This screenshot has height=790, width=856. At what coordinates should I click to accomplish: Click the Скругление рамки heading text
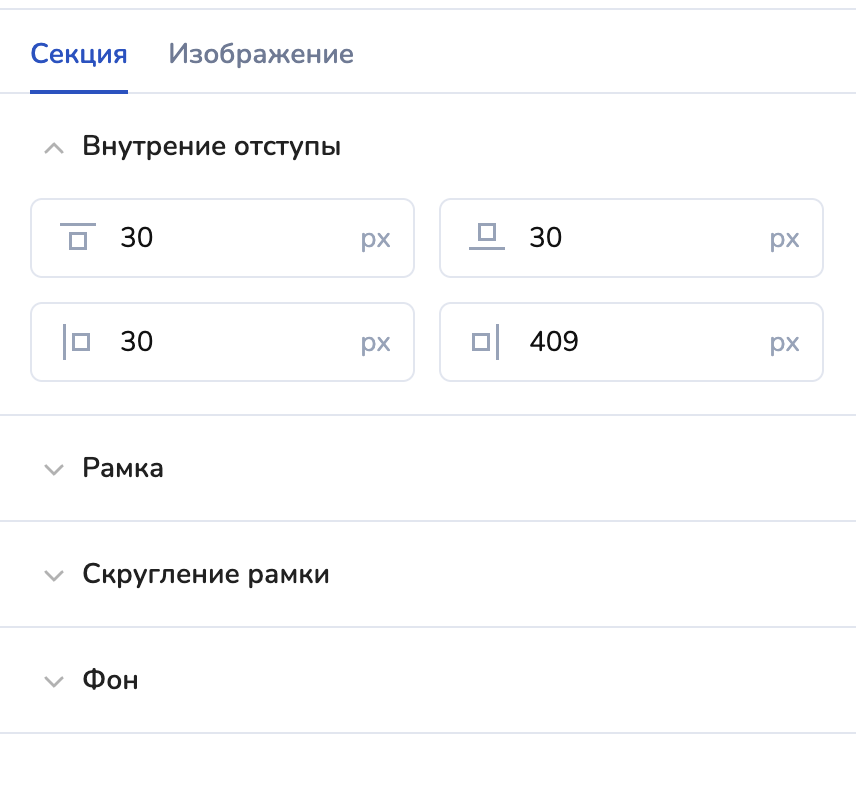206,574
